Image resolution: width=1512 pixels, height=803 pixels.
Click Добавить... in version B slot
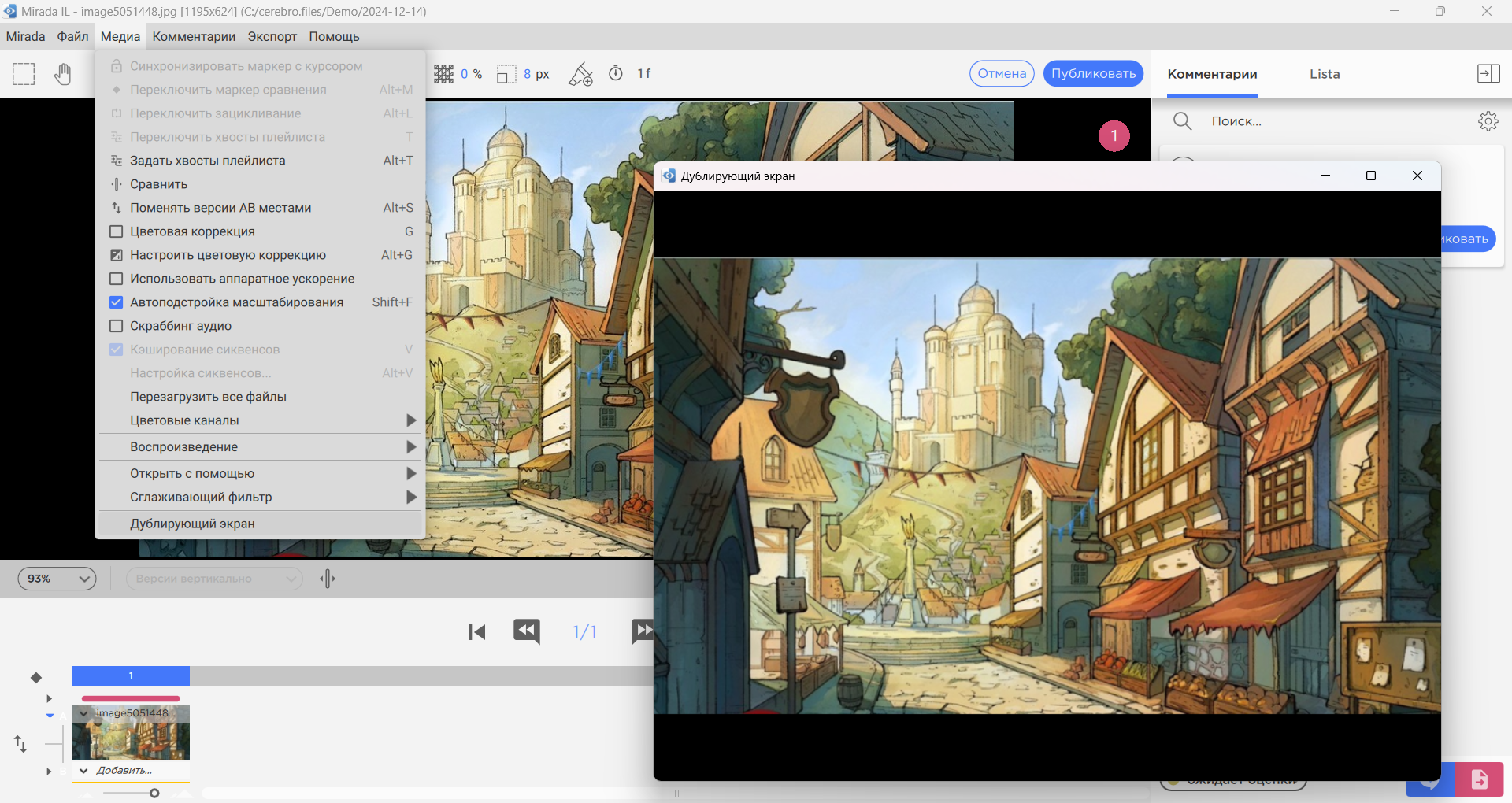[x=124, y=771]
